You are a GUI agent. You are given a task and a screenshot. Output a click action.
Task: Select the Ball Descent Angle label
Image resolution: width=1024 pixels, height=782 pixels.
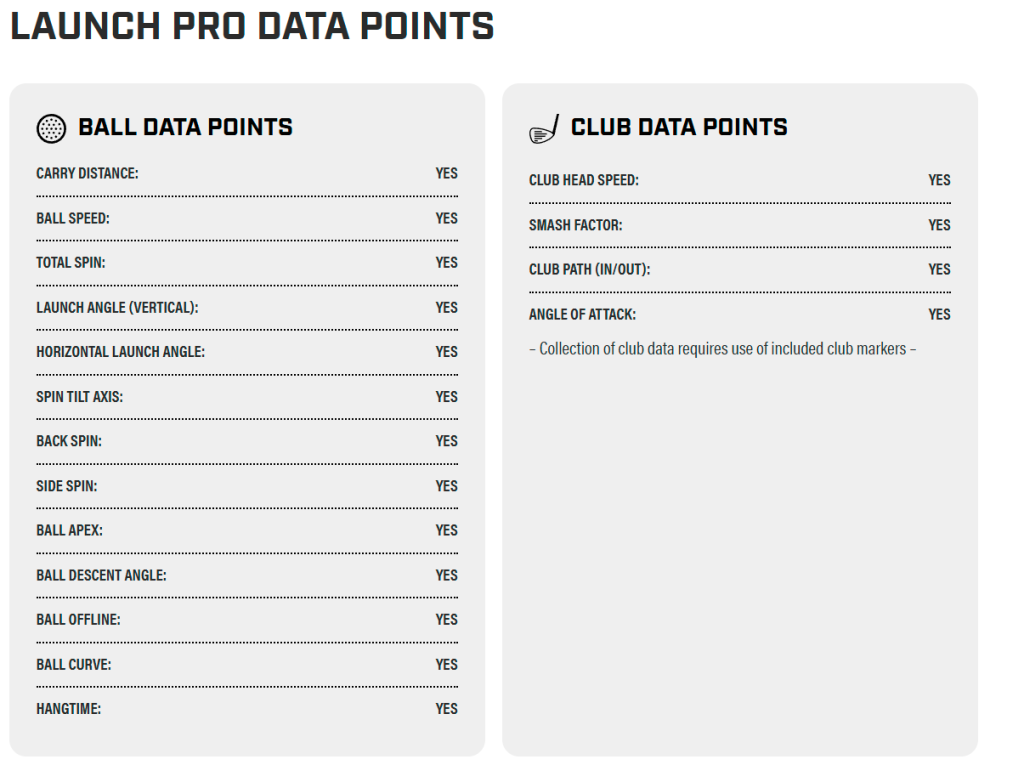(101, 575)
